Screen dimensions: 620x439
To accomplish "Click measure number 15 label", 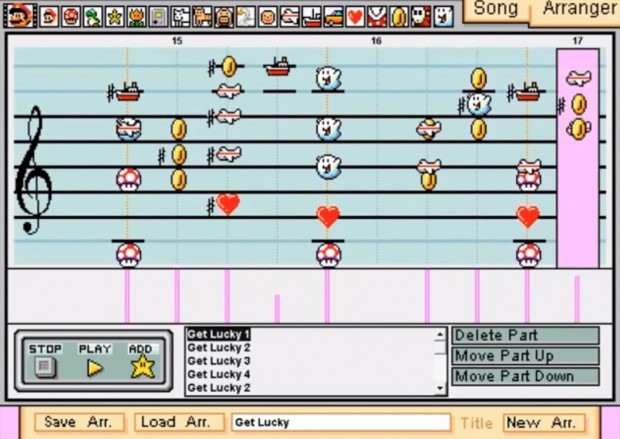I will 177,41.
